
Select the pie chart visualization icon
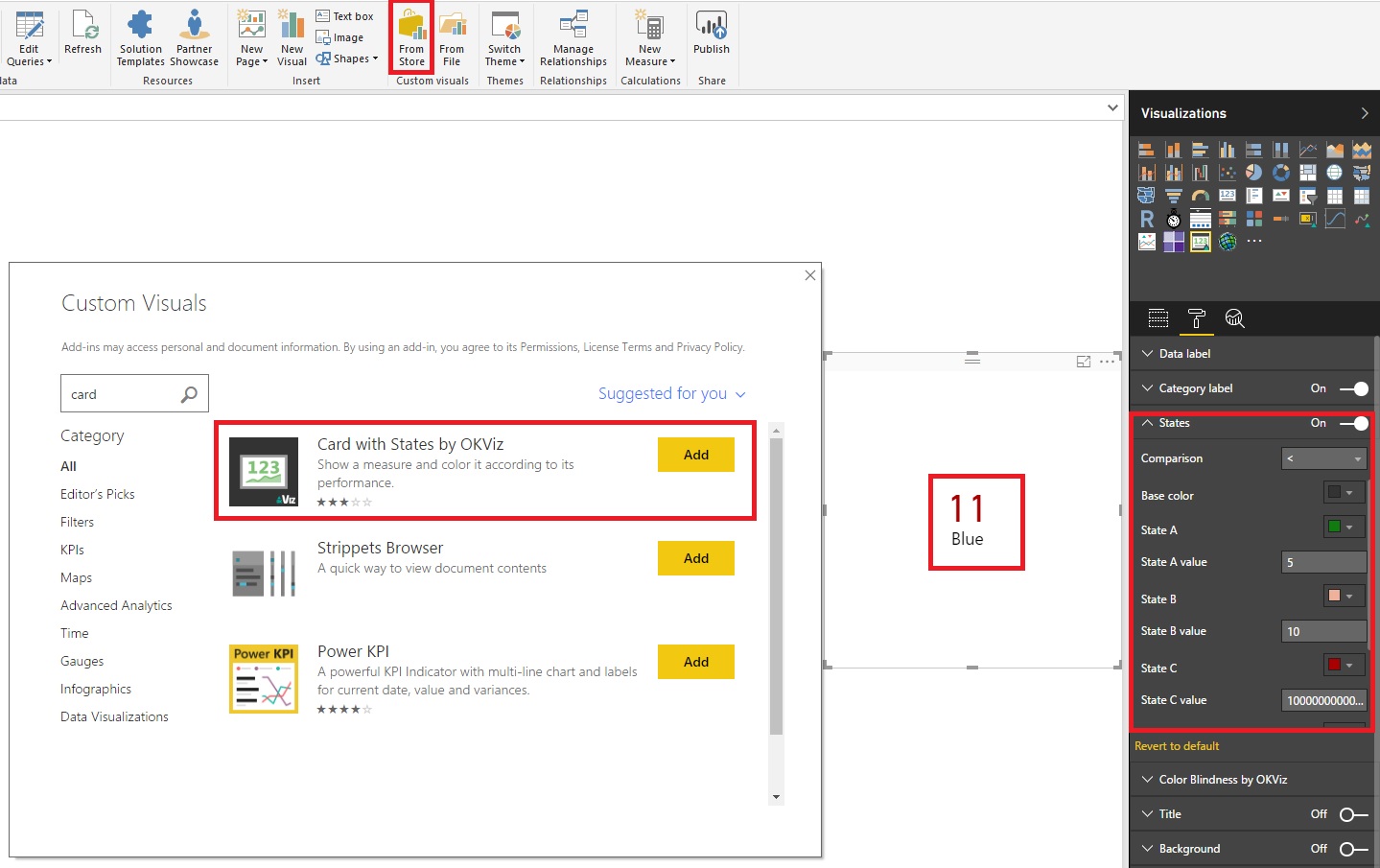click(1253, 173)
